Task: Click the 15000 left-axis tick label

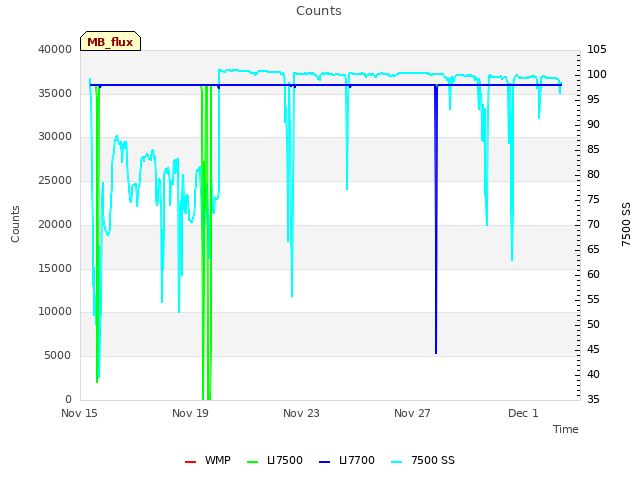Action: 55,268
